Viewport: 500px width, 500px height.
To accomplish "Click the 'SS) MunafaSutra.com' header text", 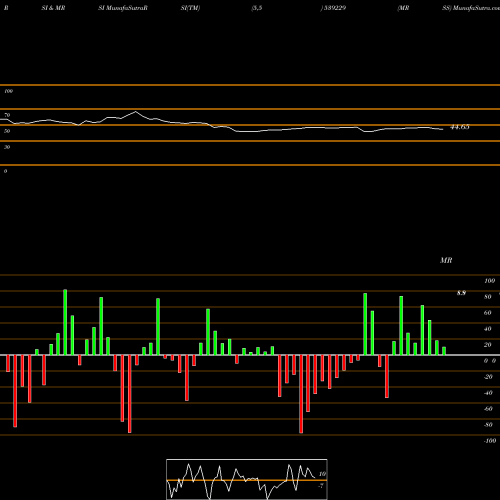I will pyautogui.click(x=471, y=8).
